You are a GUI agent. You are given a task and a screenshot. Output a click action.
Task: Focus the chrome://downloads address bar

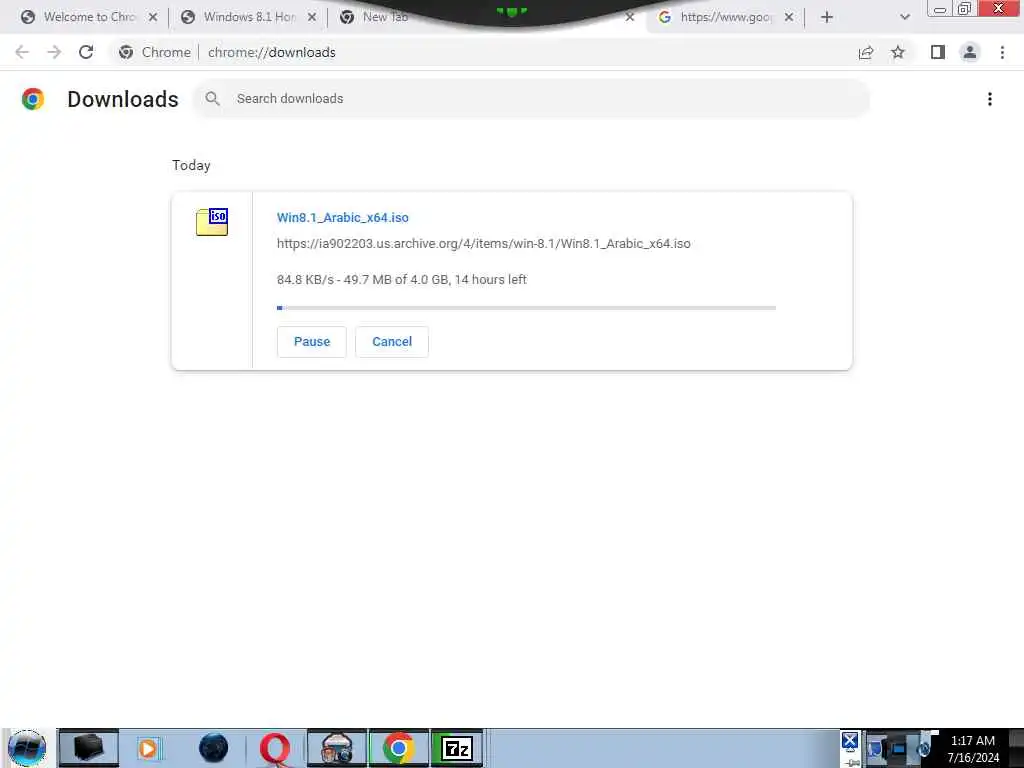click(272, 52)
